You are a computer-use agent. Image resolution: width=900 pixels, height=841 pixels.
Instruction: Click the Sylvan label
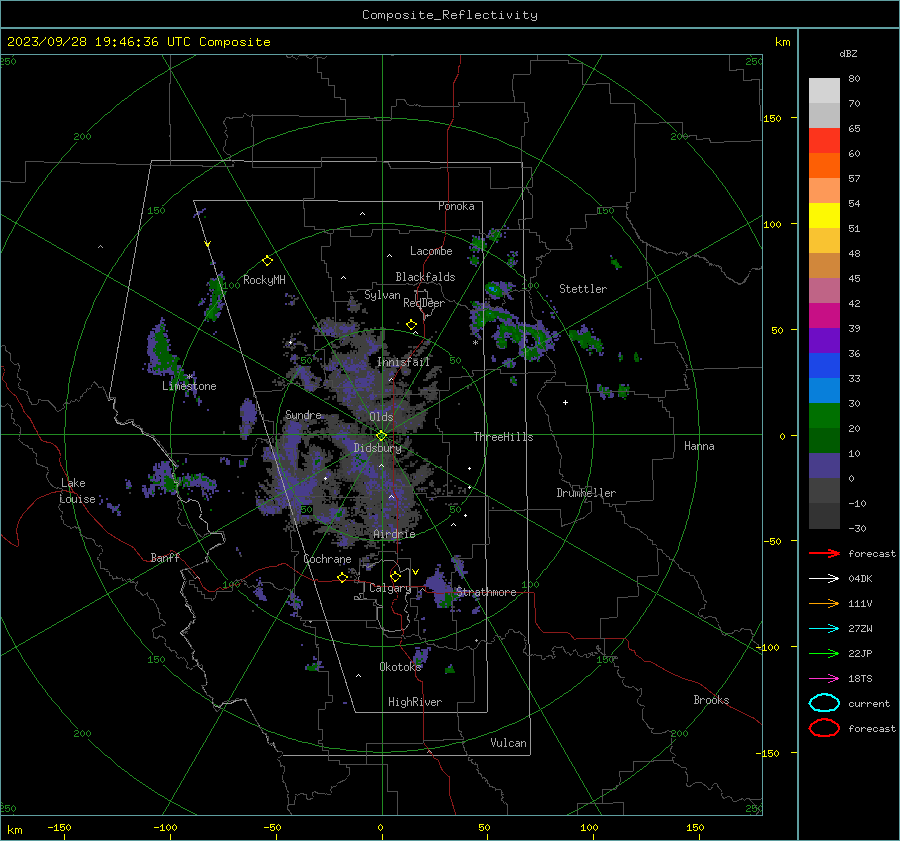[382, 295]
